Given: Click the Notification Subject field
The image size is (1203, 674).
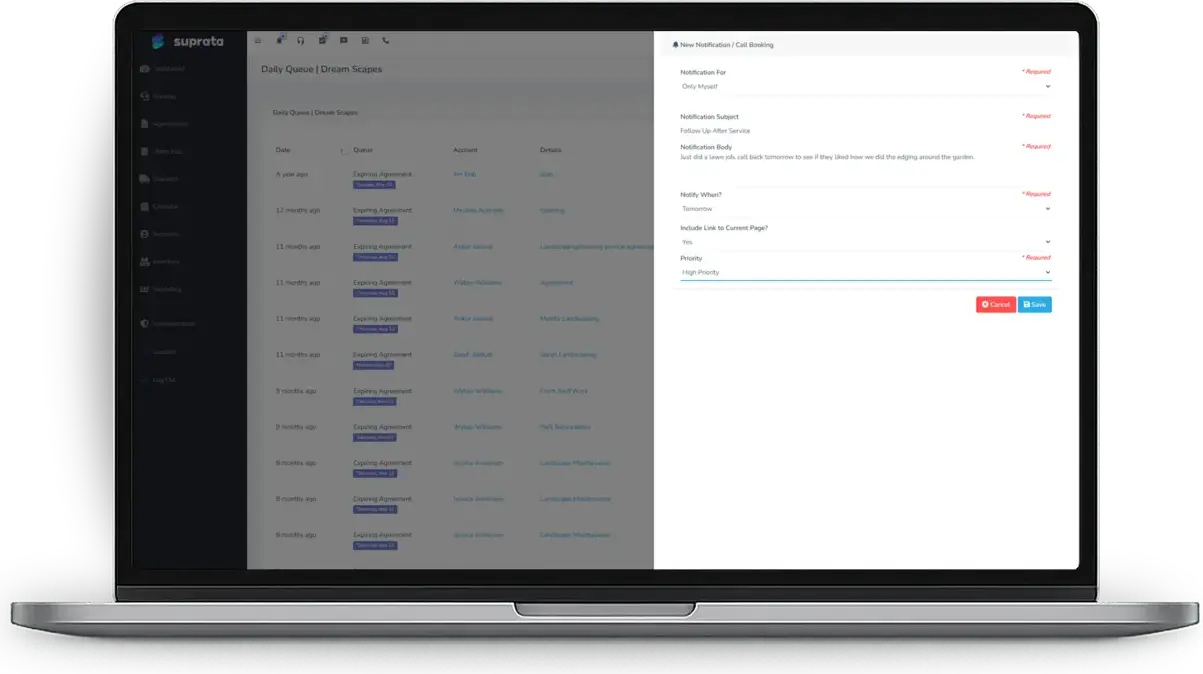Looking at the screenshot, I should [x=865, y=131].
